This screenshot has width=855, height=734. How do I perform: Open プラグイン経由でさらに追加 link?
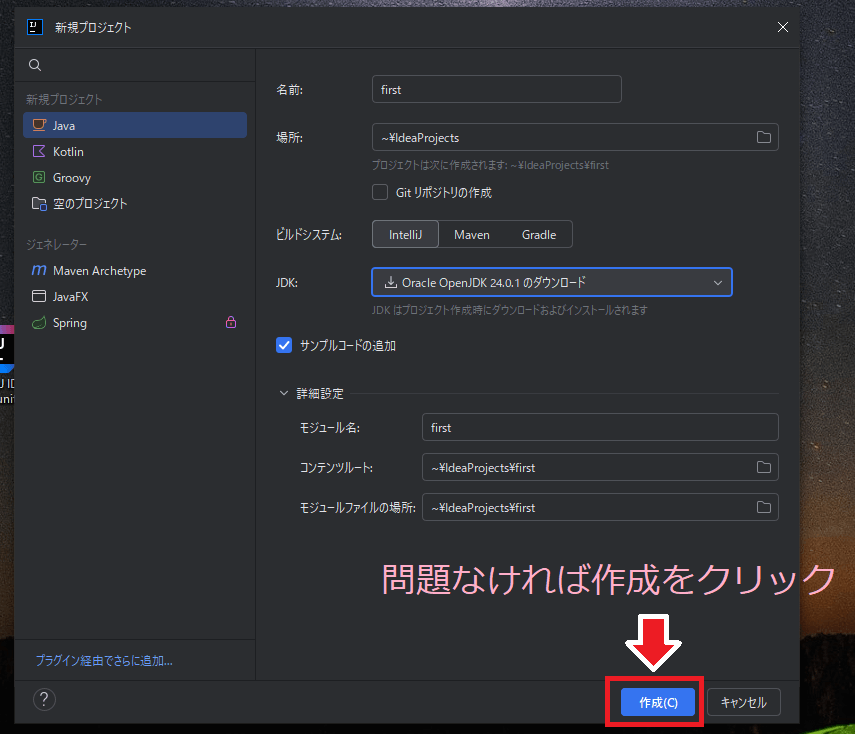click(104, 661)
